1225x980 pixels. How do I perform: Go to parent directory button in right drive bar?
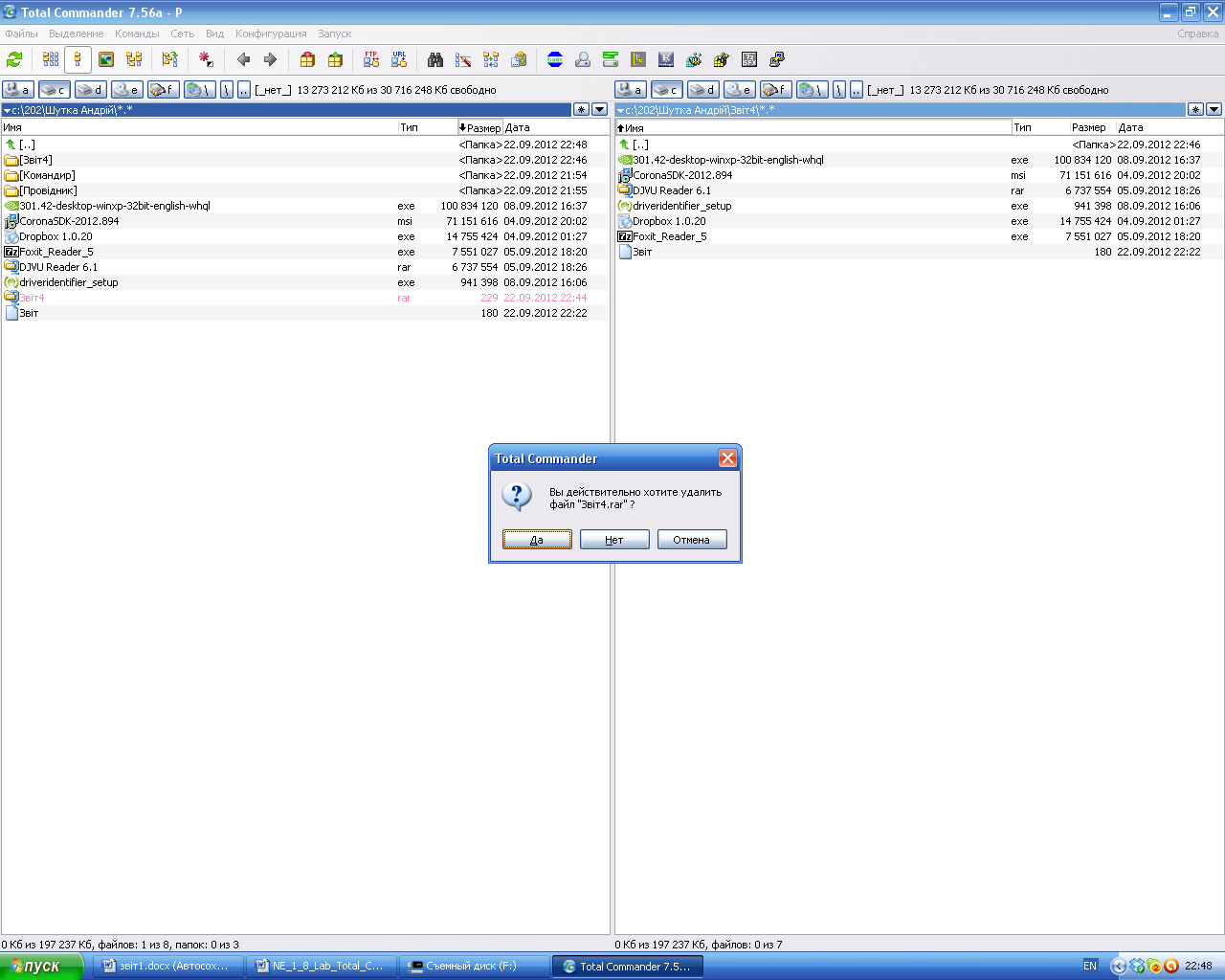pyautogui.click(x=857, y=90)
